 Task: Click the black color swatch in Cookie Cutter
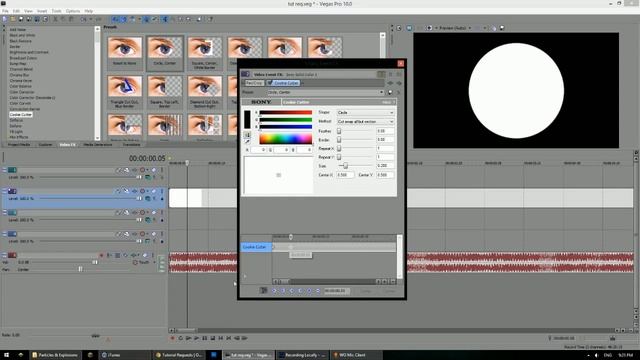click(247, 119)
